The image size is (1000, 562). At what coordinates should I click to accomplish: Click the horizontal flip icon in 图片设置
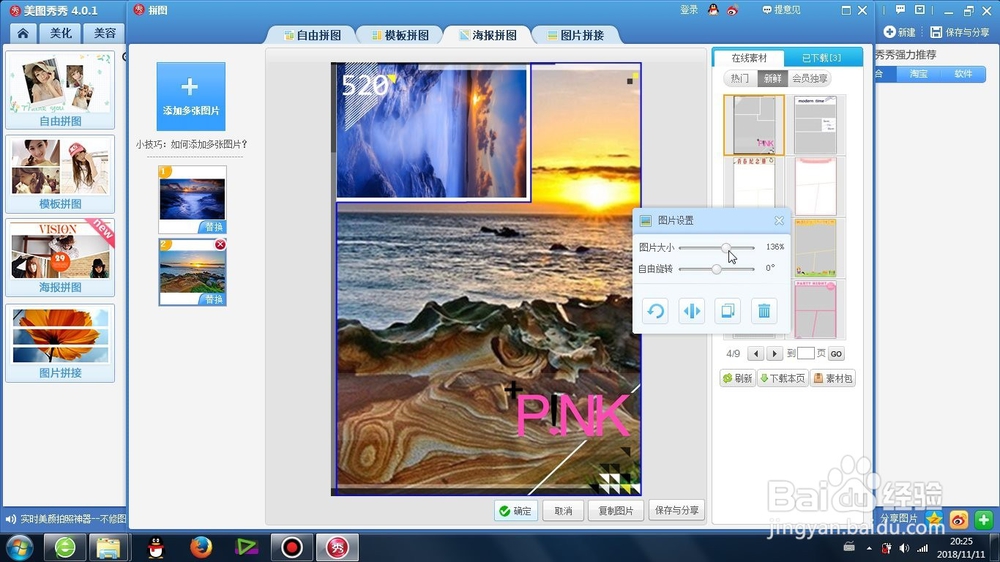[x=691, y=311]
